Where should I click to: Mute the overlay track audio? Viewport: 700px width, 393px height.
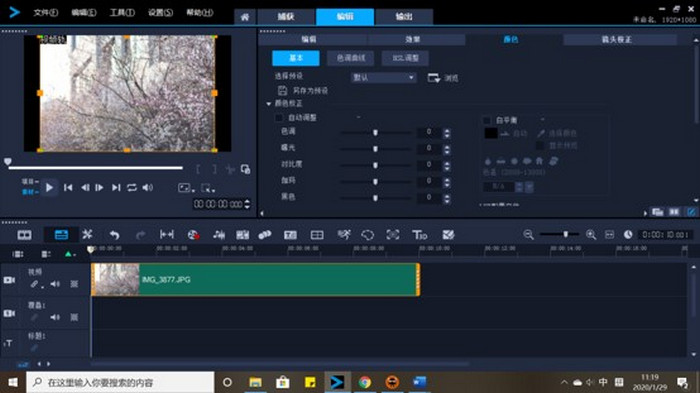[x=55, y=317]
